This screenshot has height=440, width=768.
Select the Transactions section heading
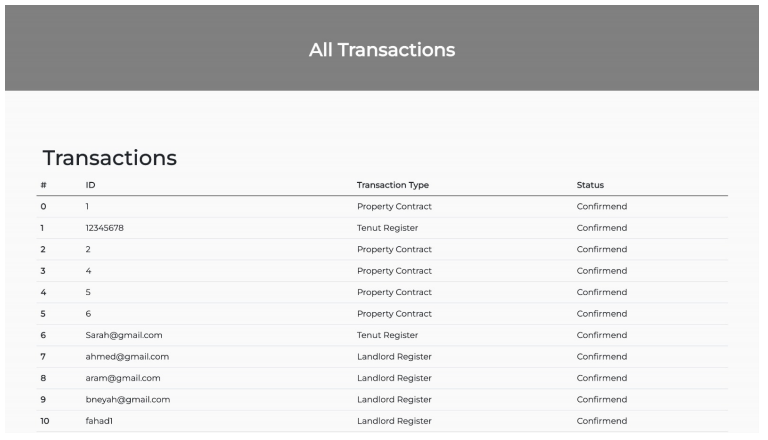(x=110, y=158)
